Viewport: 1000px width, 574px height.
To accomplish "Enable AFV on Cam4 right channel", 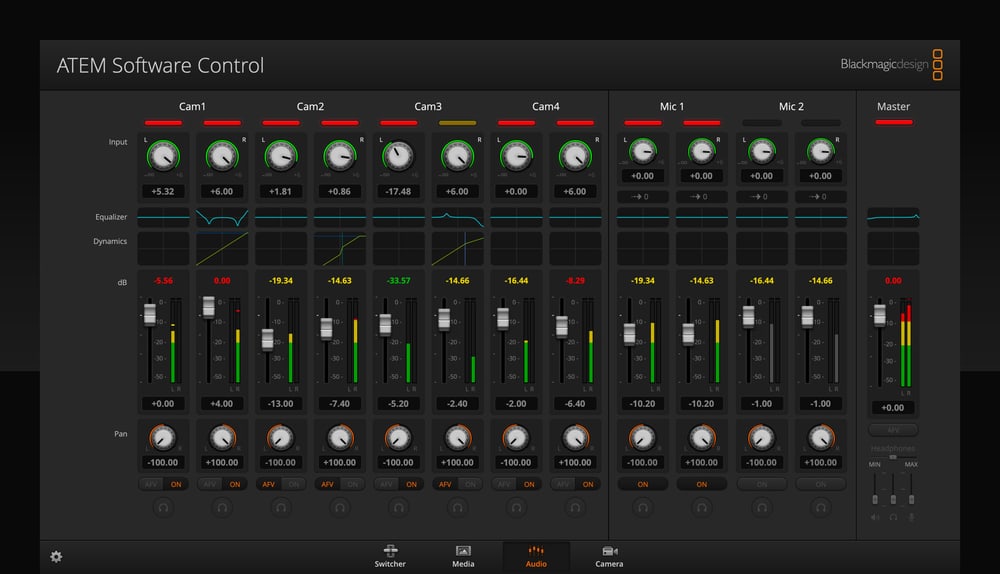I will coord(563,484).
